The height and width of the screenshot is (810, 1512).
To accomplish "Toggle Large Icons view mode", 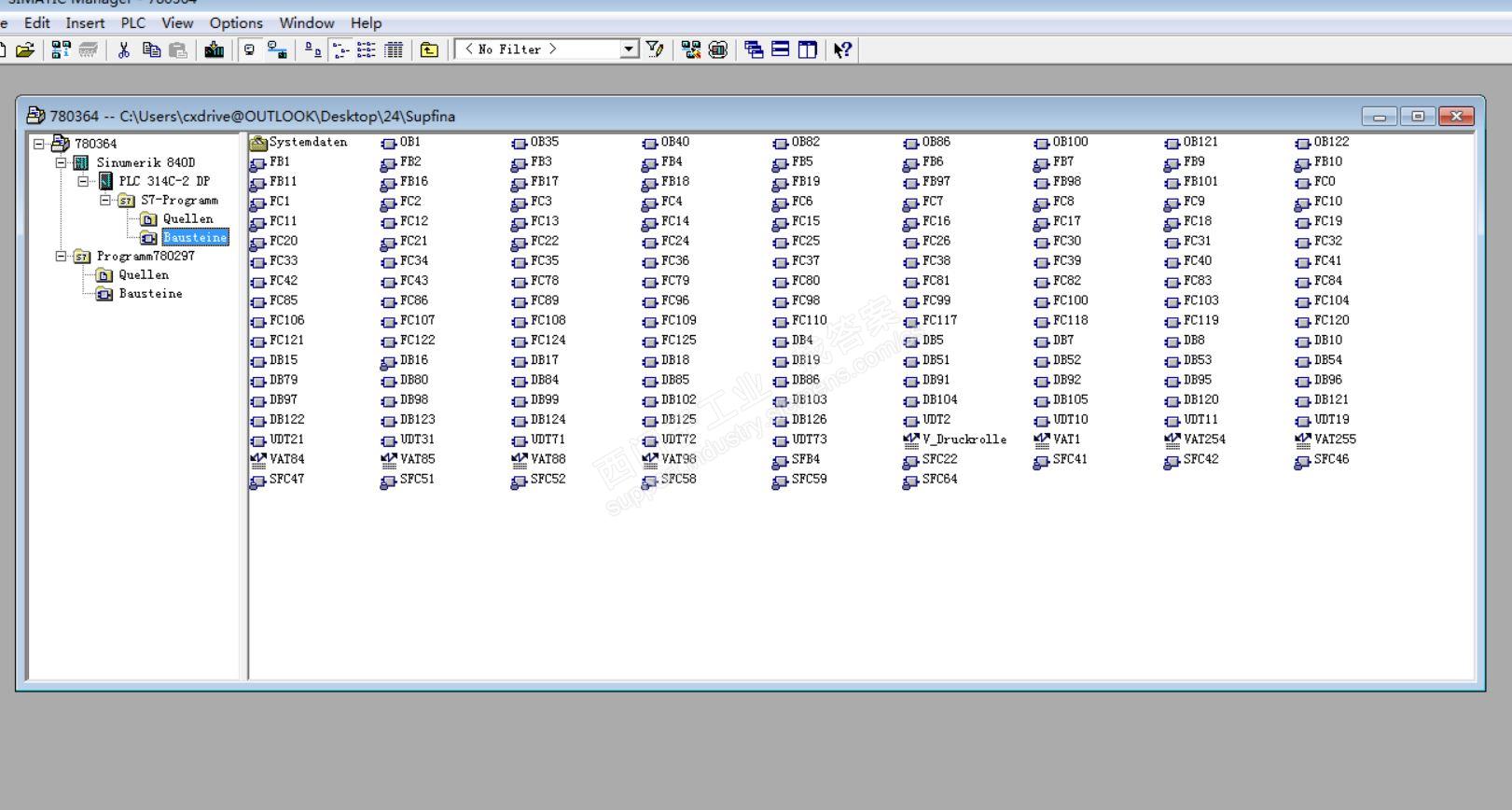I will 313,49.
